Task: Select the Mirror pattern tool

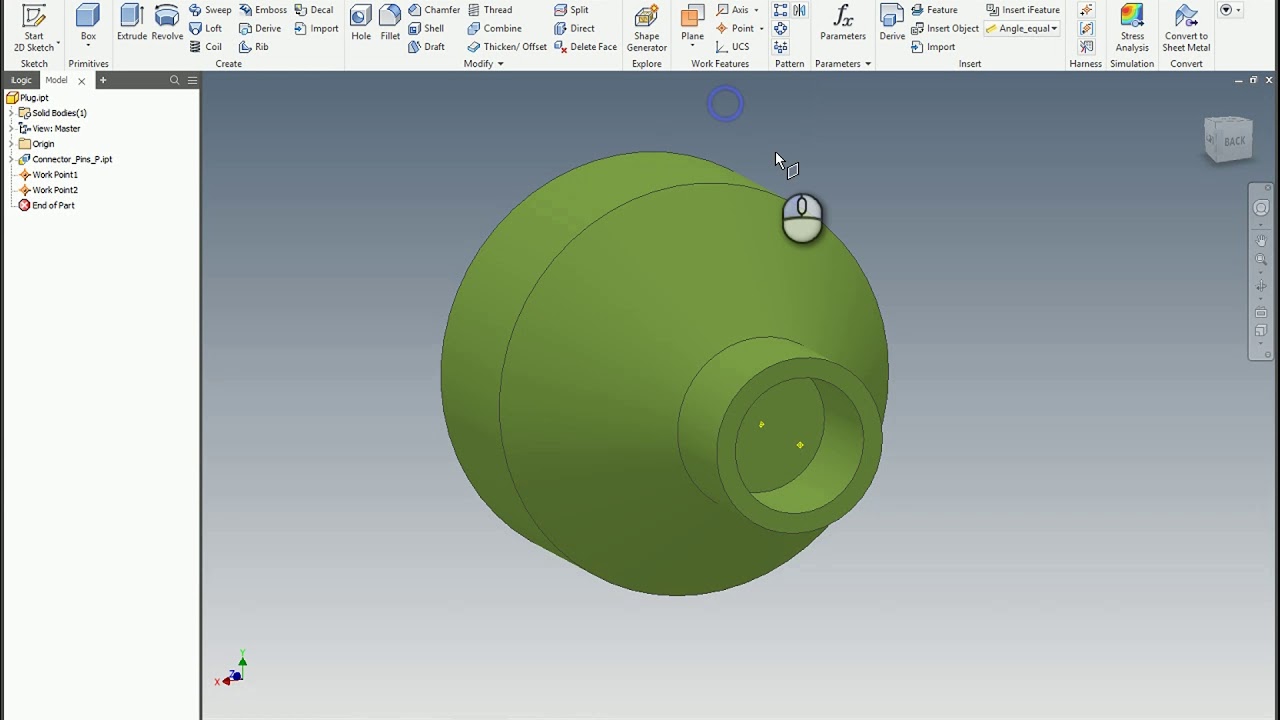Action: click(x=799, y=10)
